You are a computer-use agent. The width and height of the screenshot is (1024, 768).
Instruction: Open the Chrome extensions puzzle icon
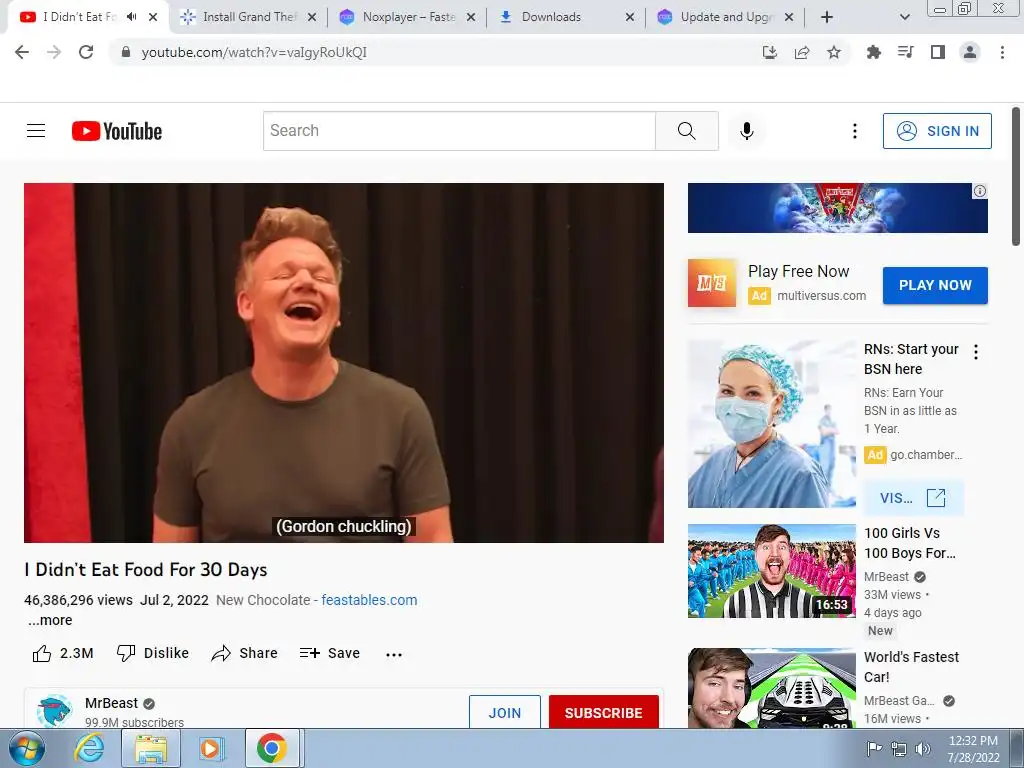pos(873,52)
